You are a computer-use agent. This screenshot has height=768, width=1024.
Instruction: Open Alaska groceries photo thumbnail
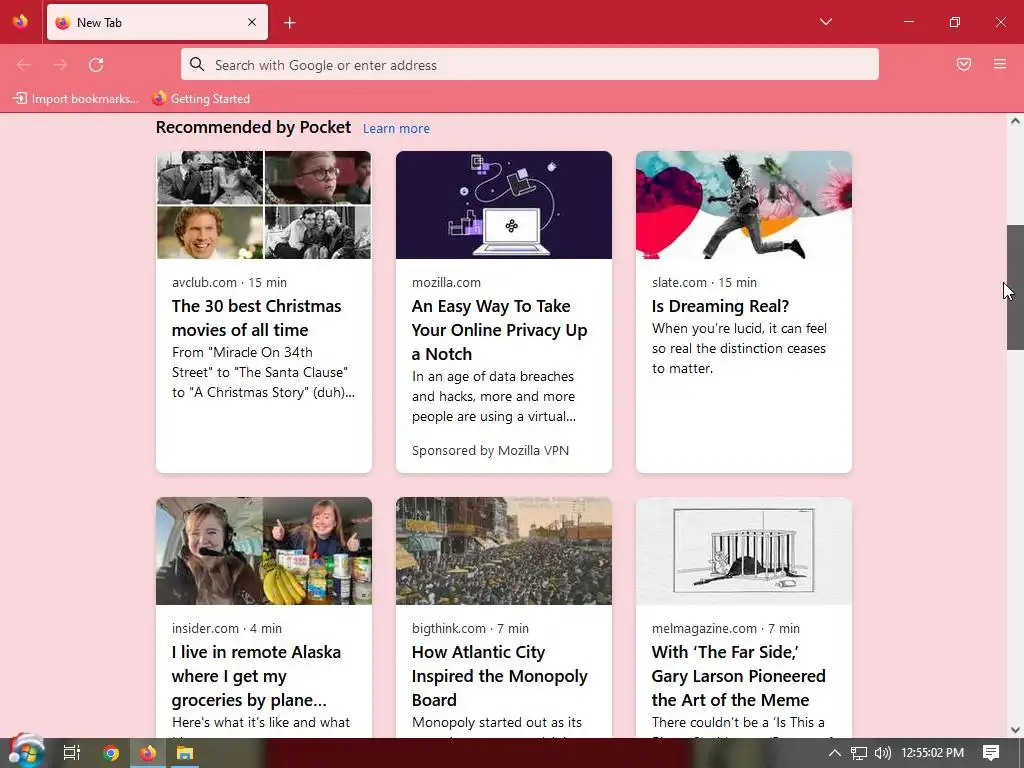[264, 551]
